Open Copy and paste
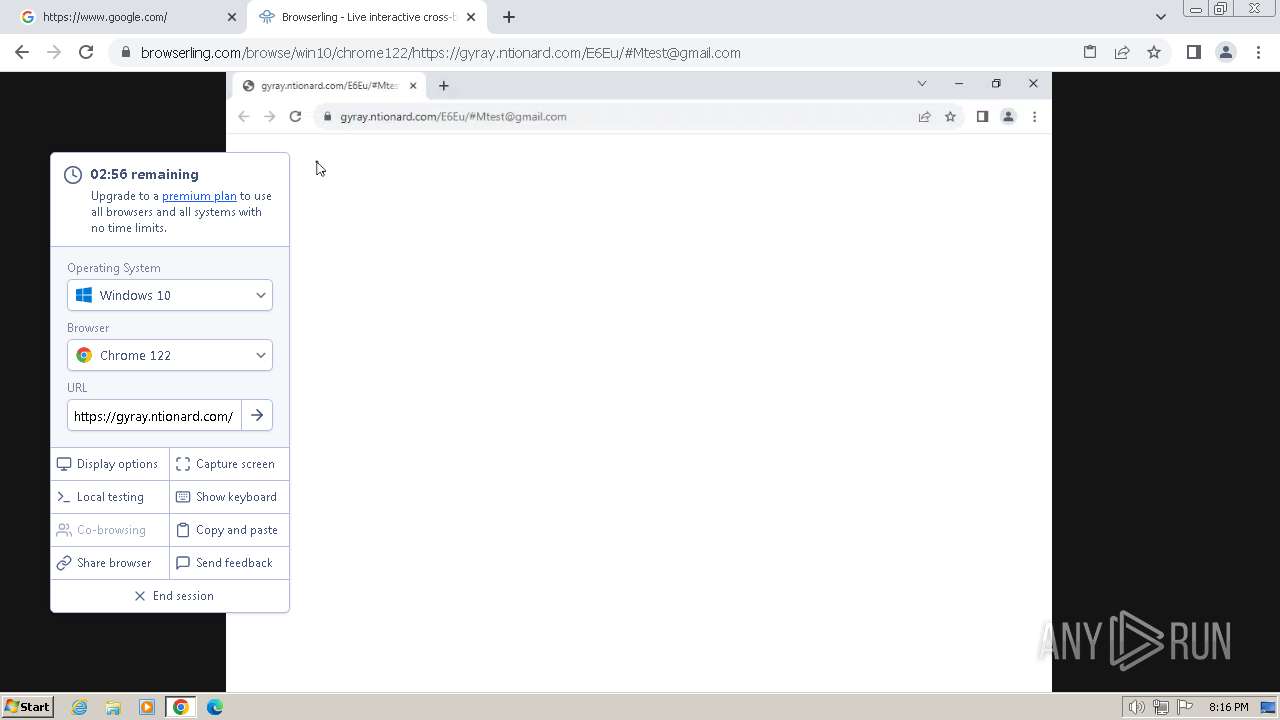 [x=229, y=530]
